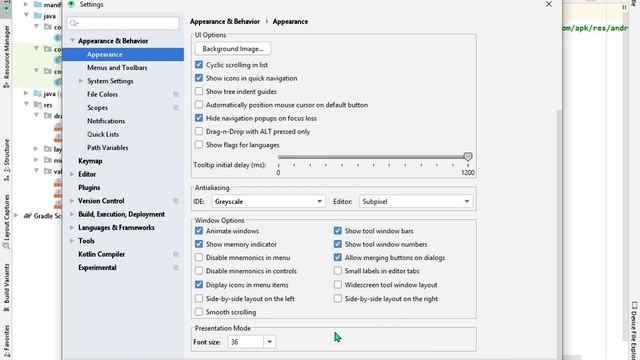Toggle Cyclic scrolling in list checkbox
Viewport: 640px width, 360px height.
(x=199, y=64)
